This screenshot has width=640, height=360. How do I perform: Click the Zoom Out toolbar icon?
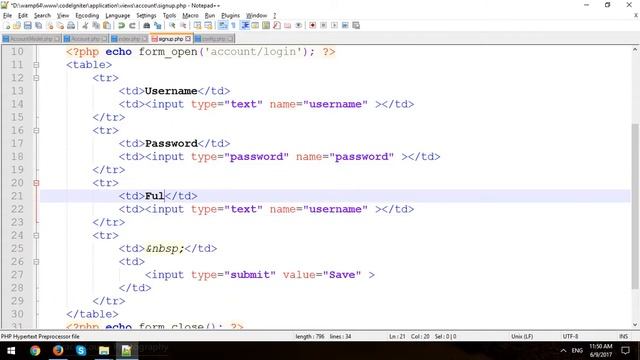pyautogui.click(x=183, y=25)
